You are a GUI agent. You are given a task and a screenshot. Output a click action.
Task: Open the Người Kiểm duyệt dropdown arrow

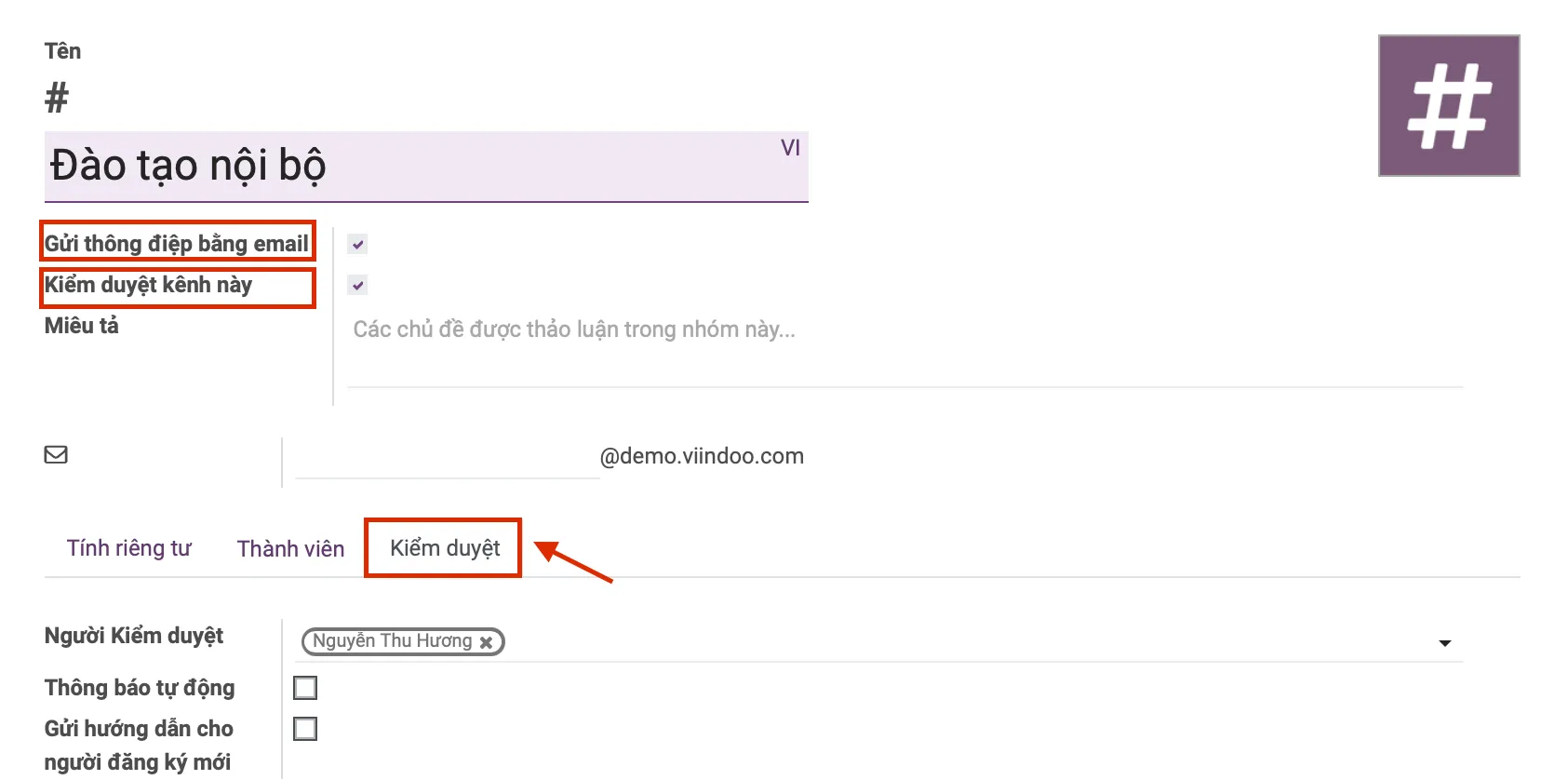(x=1445, y=643)
